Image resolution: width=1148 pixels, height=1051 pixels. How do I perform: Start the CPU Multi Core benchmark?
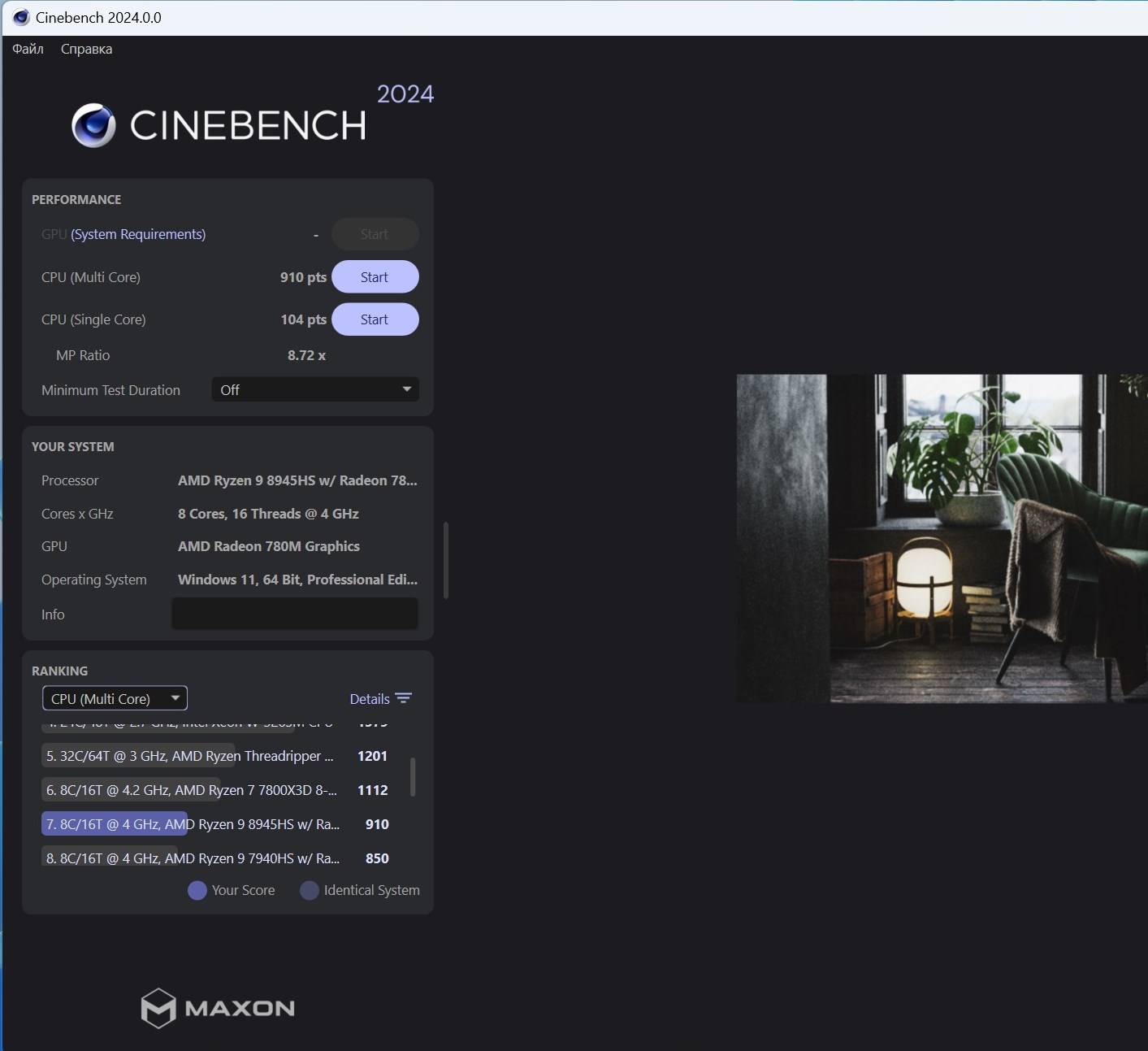point(375,277)
